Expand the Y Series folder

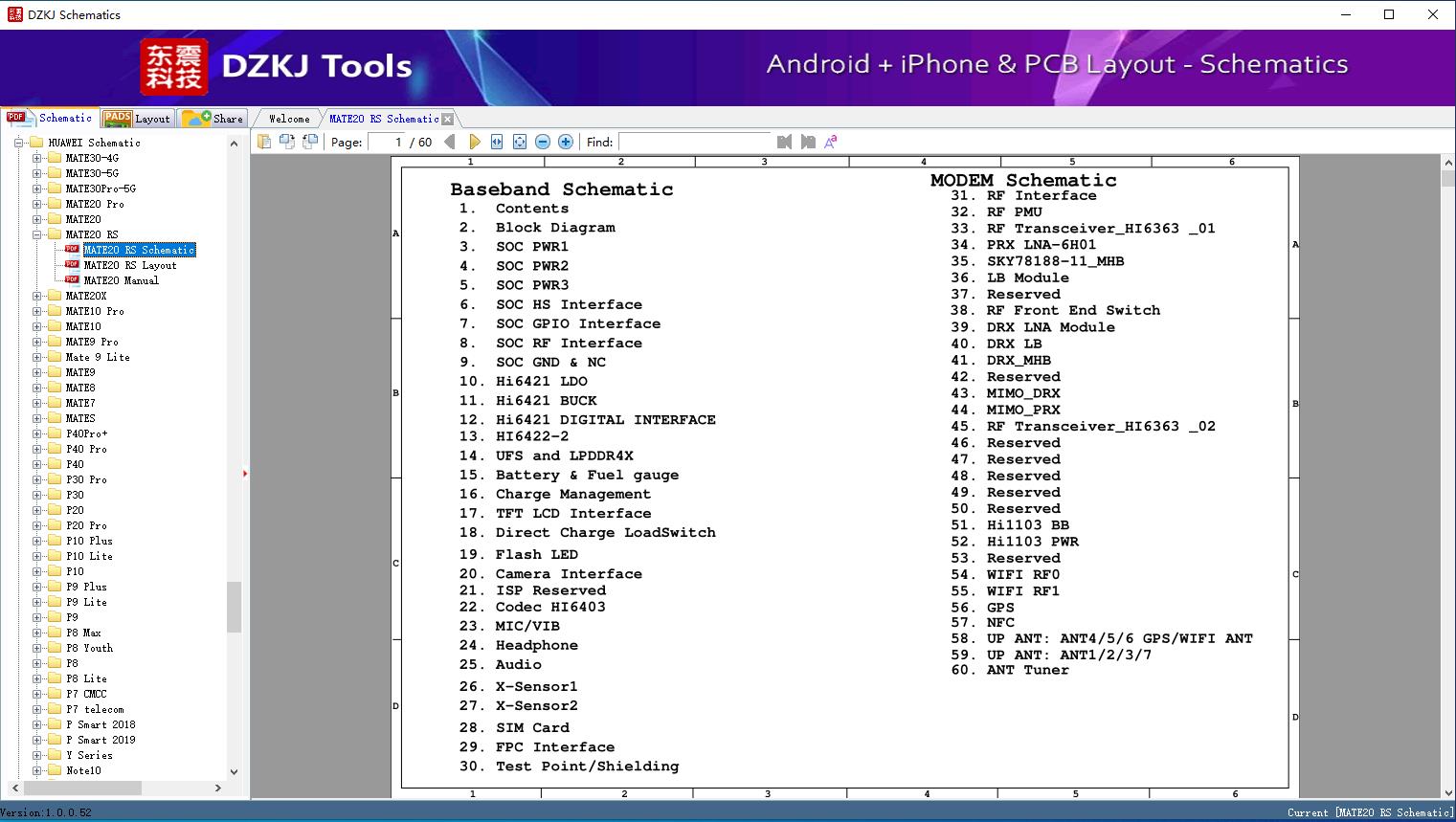[37, 755]
